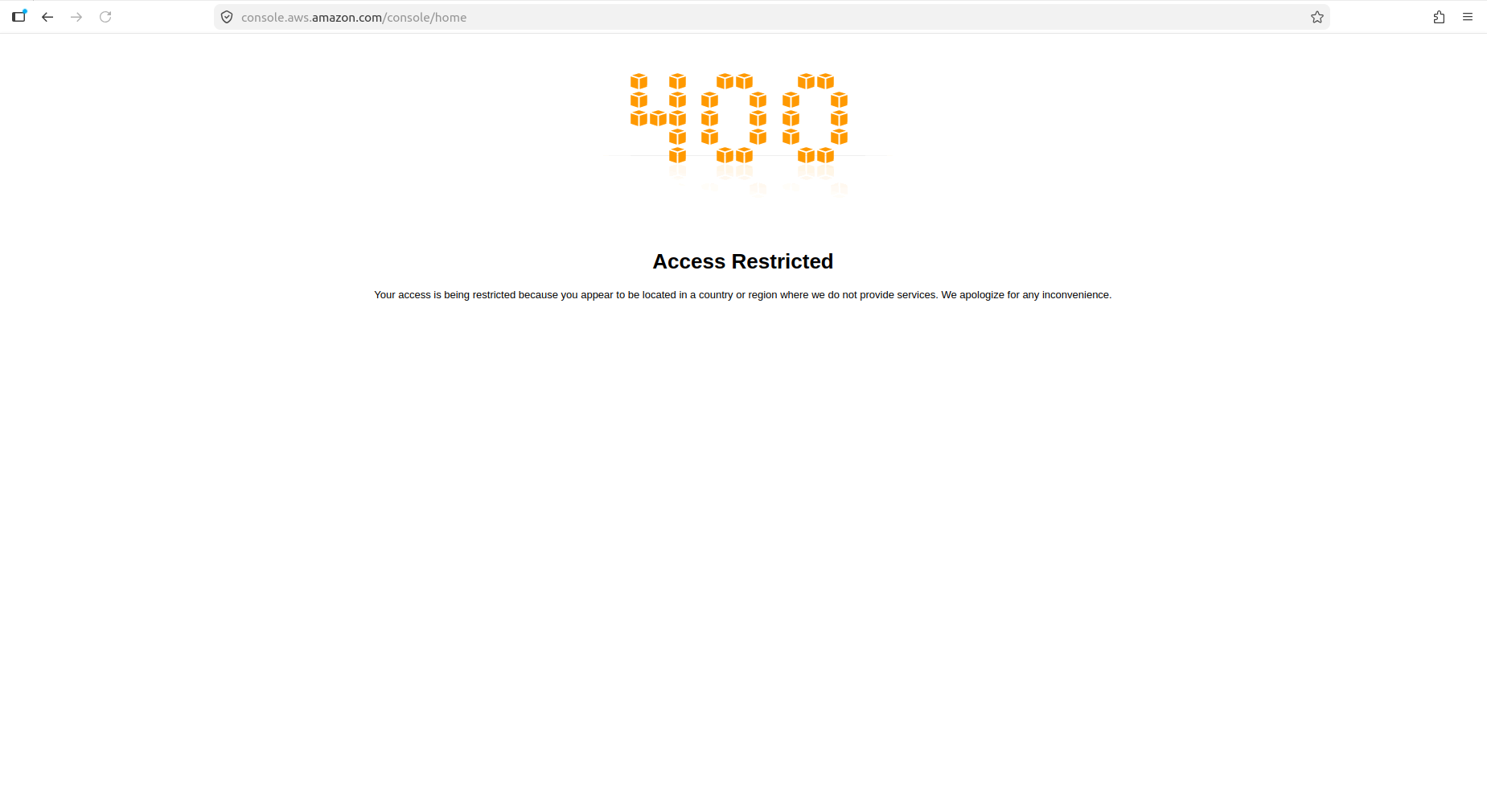Viewport: 1487px width, 812px height.
Task: Reload the AWS console page
Action: 105,17
